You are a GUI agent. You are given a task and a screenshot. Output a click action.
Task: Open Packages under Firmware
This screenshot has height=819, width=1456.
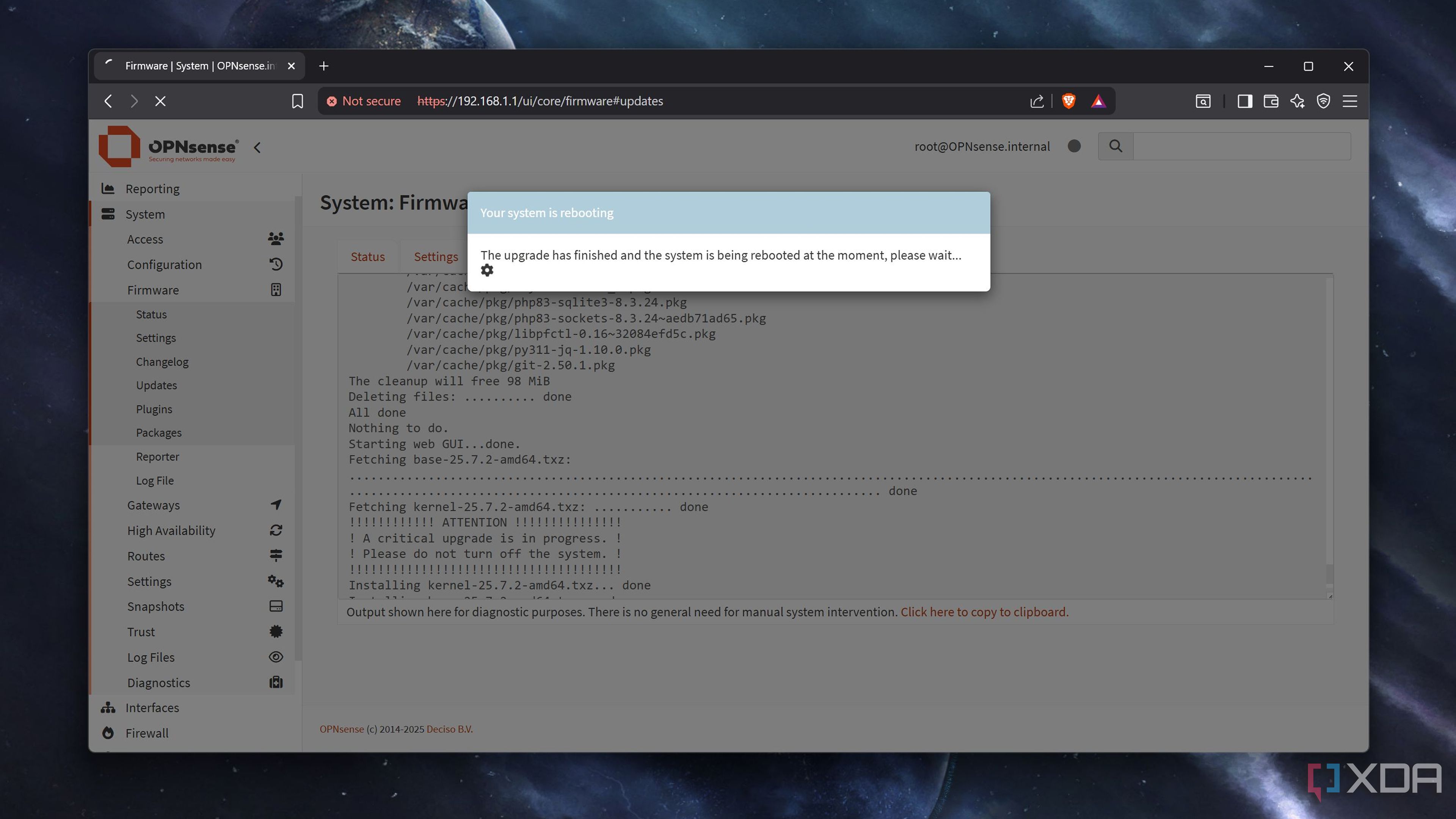159,433
